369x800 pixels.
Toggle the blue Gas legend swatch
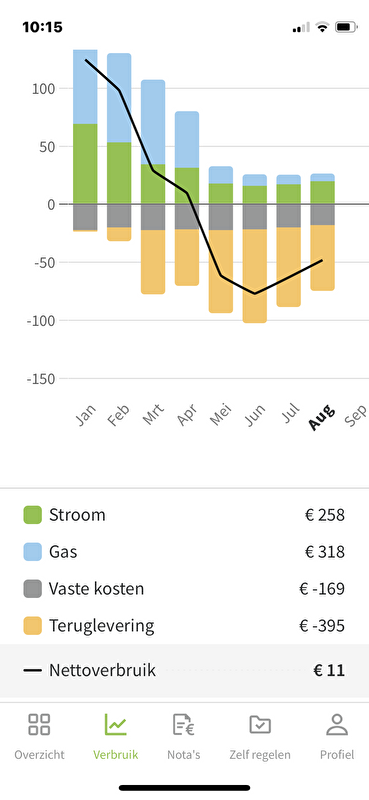click(x=33, y=552)
